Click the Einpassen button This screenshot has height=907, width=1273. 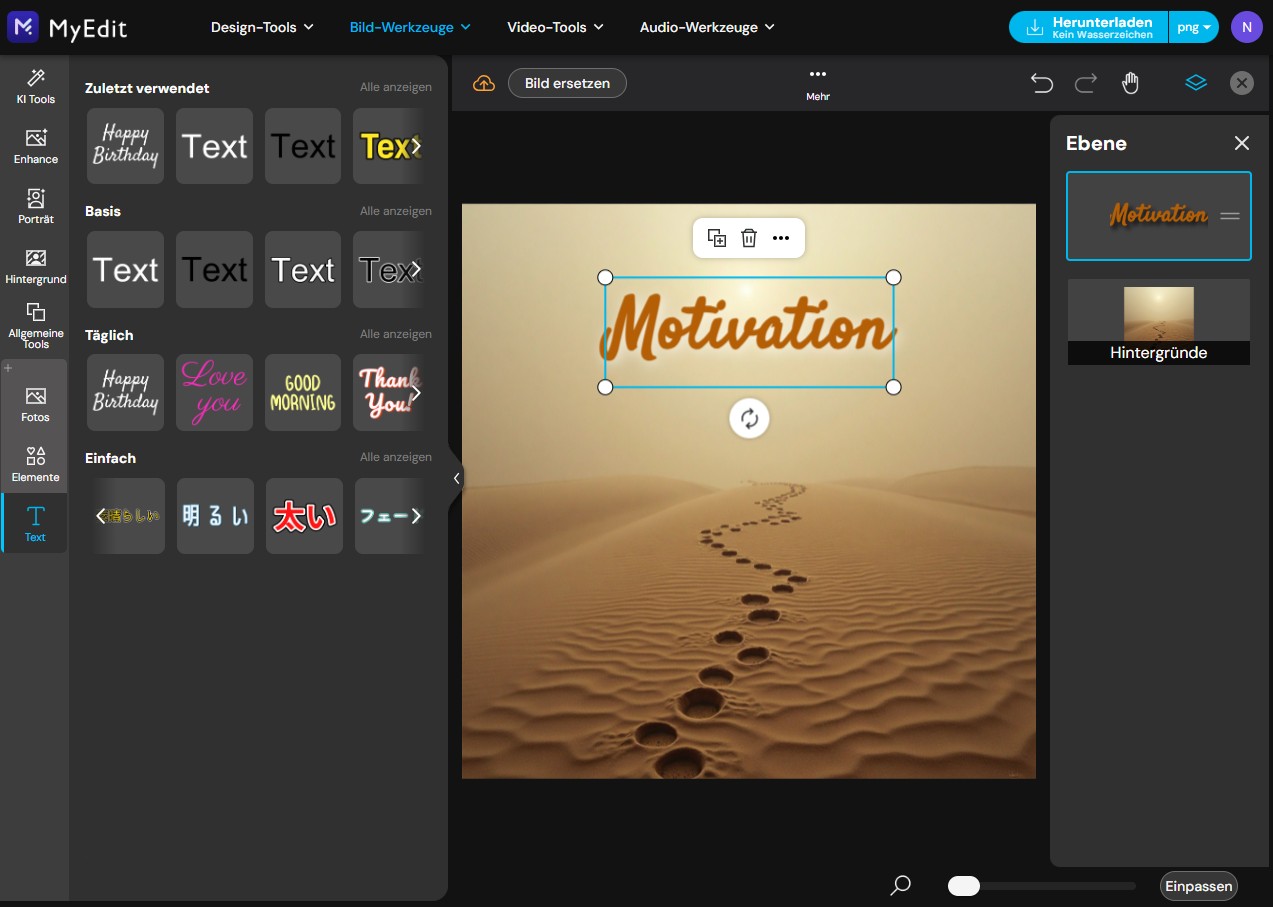pos(1199,886)
